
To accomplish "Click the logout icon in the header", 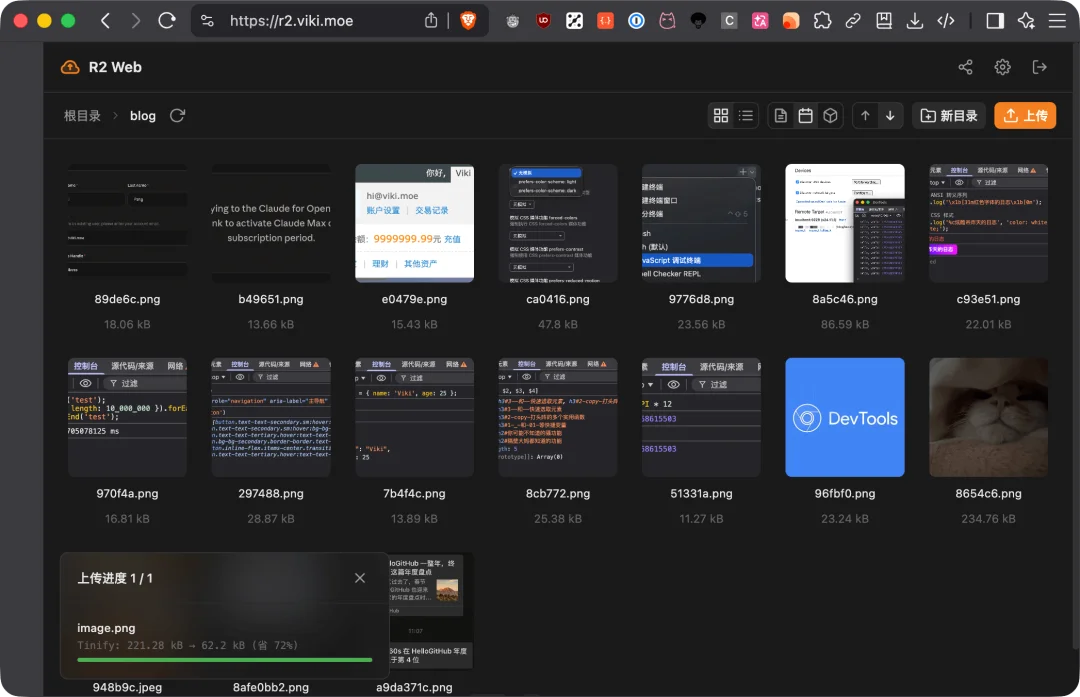I will tap(1040, 67).
